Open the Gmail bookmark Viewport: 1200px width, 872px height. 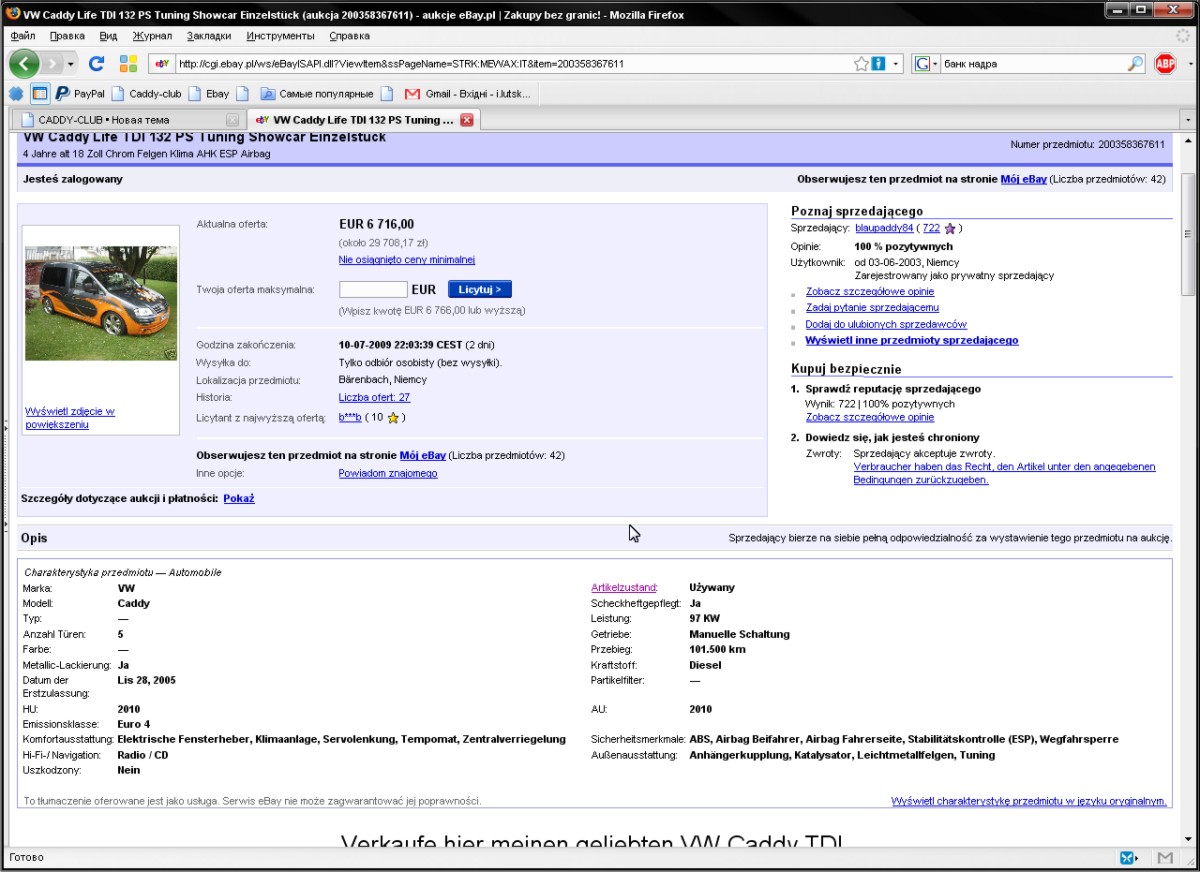pos(467,94)
